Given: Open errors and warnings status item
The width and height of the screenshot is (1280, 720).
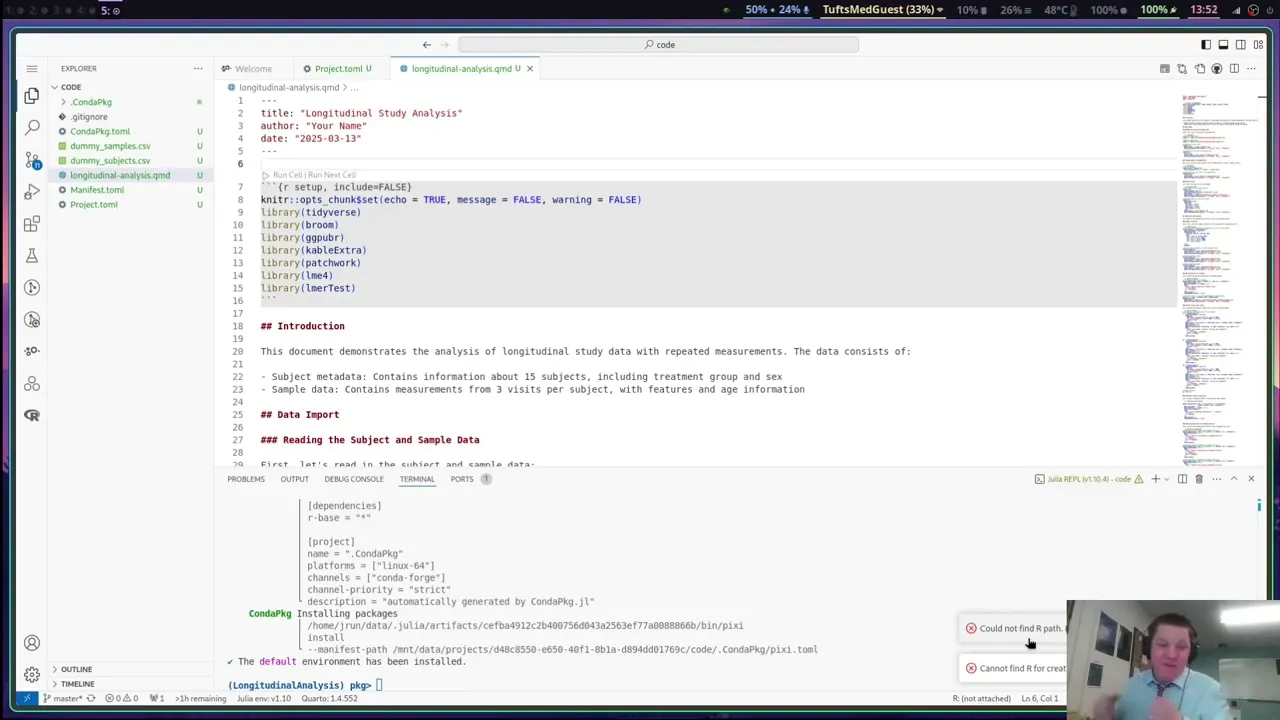Looking at the screenshot, I should click(120, 699).
